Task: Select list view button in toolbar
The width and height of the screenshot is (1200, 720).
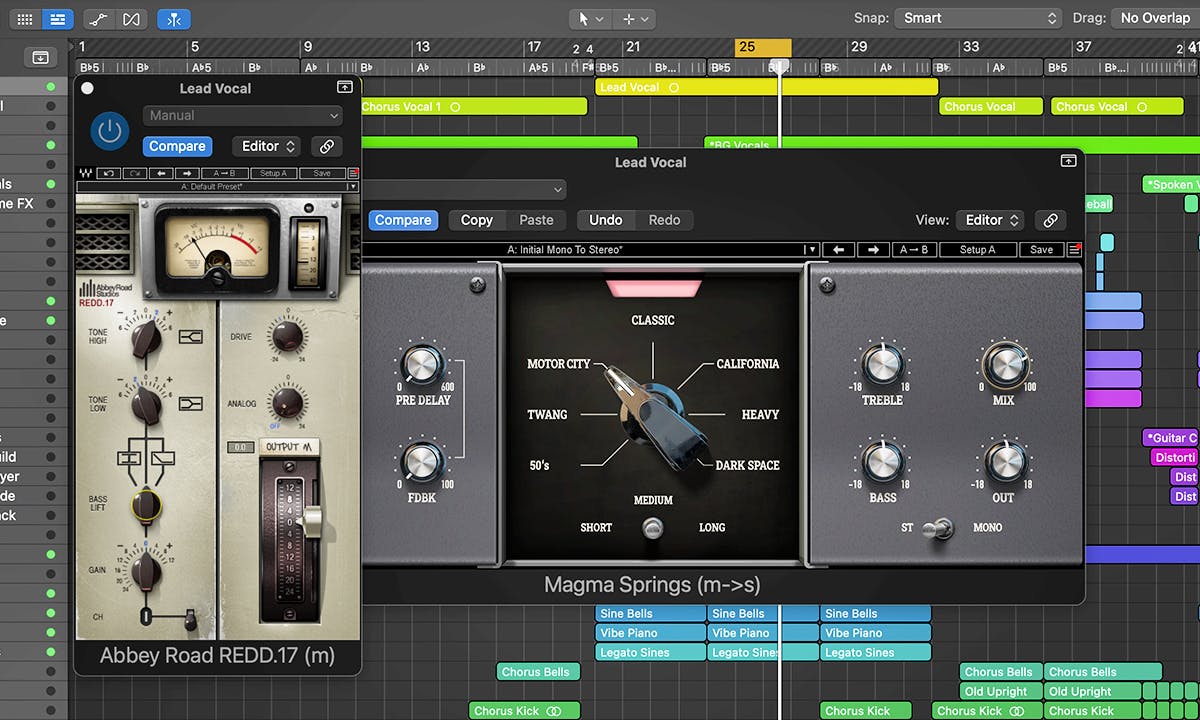Action: click(x=58, y=19)
